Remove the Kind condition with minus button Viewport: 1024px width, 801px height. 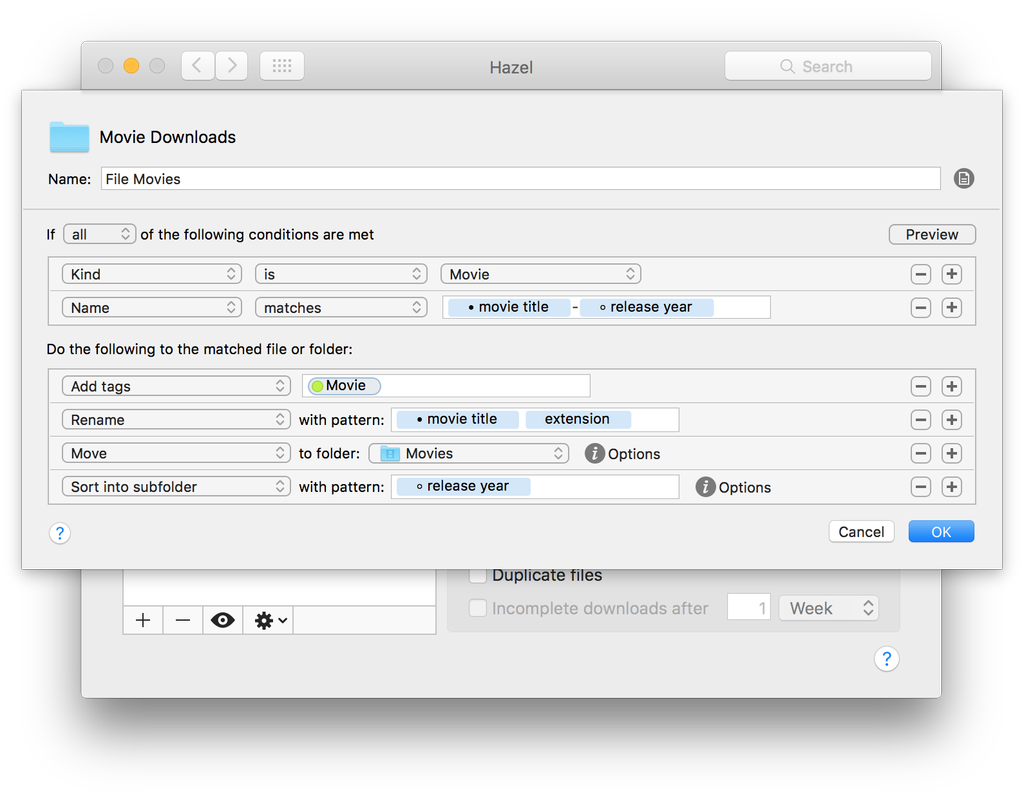click(x=921, y=274)
